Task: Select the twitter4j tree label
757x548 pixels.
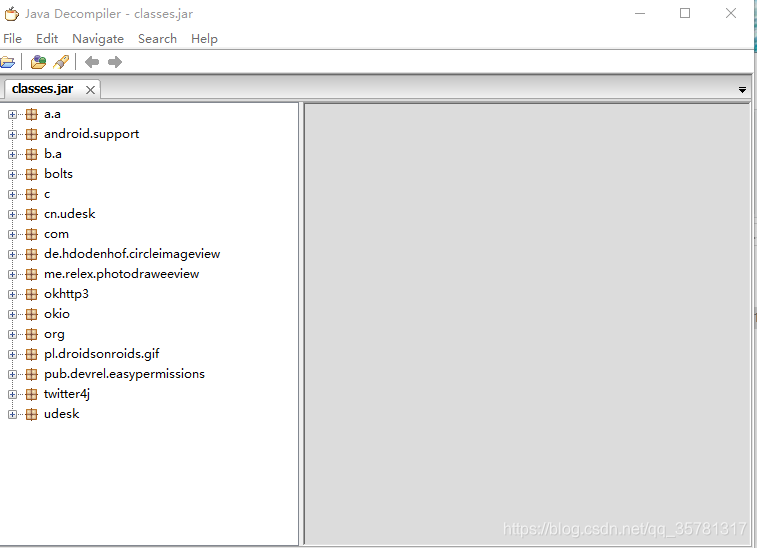Action: point(67,394)
